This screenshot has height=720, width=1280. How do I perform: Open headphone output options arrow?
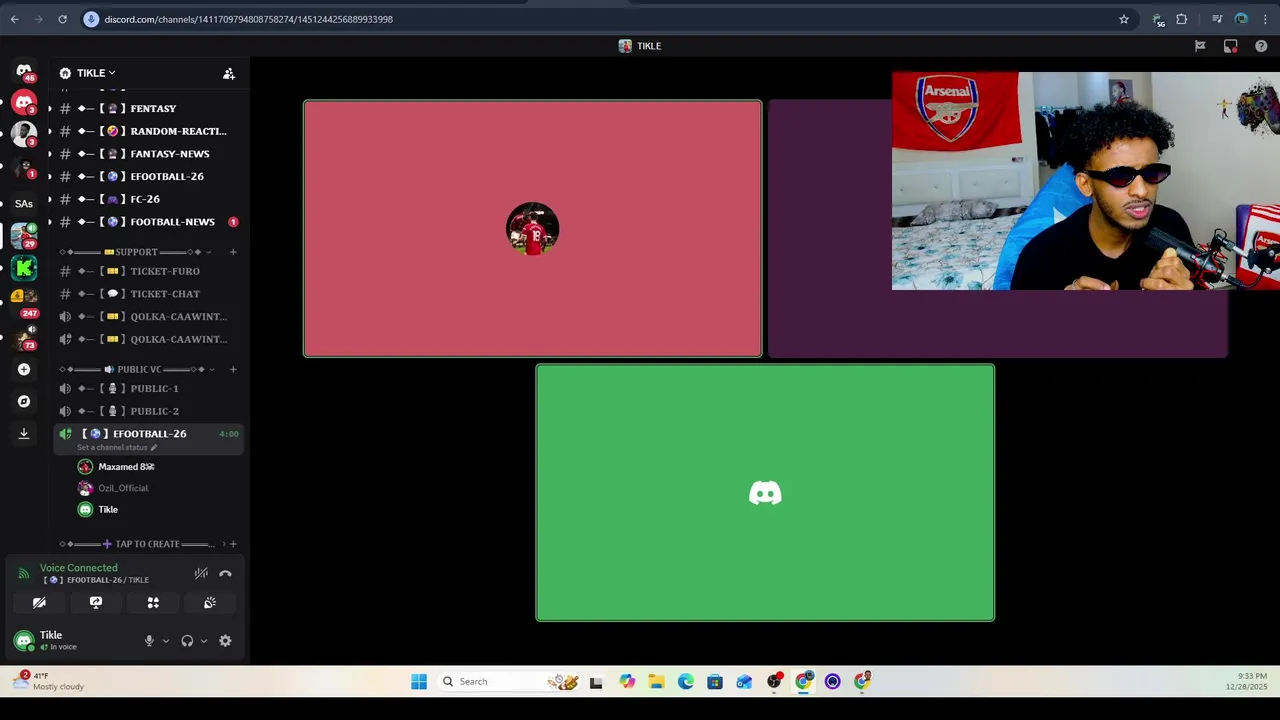204,641
